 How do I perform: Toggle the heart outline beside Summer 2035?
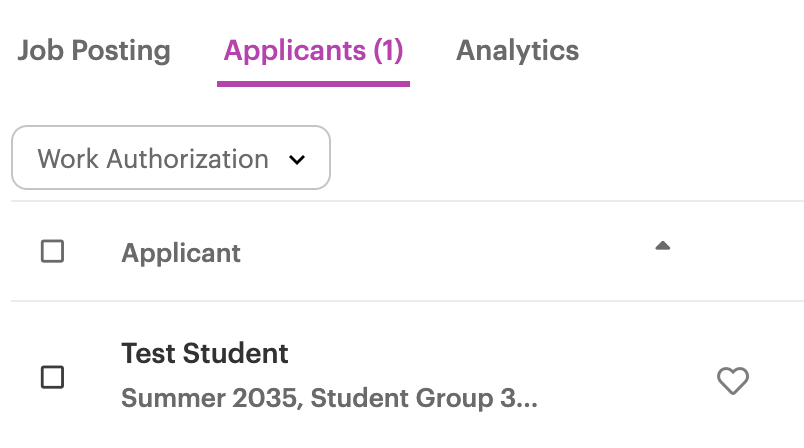point(733,380)
